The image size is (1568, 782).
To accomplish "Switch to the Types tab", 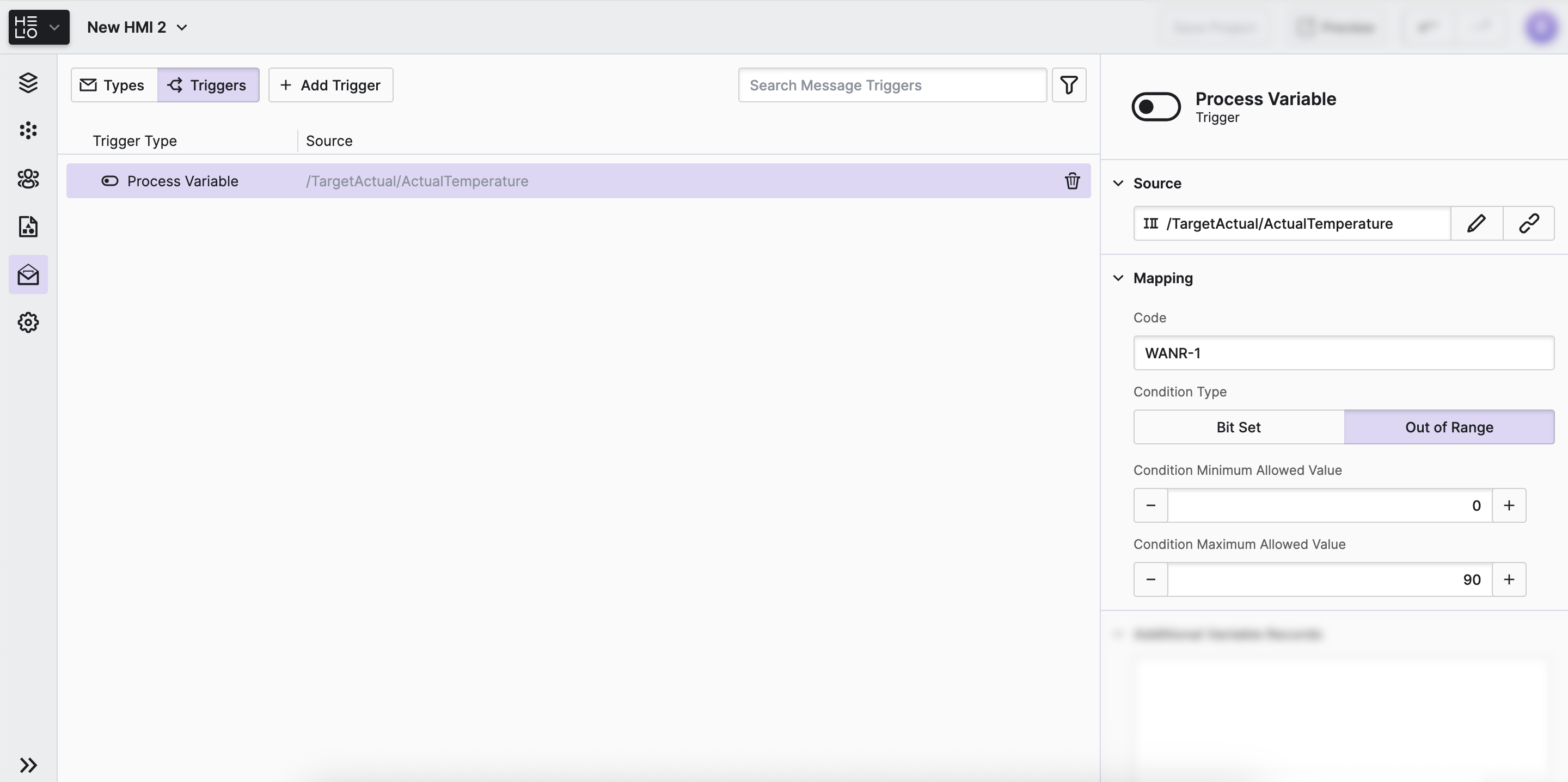I will coord(114,84).
